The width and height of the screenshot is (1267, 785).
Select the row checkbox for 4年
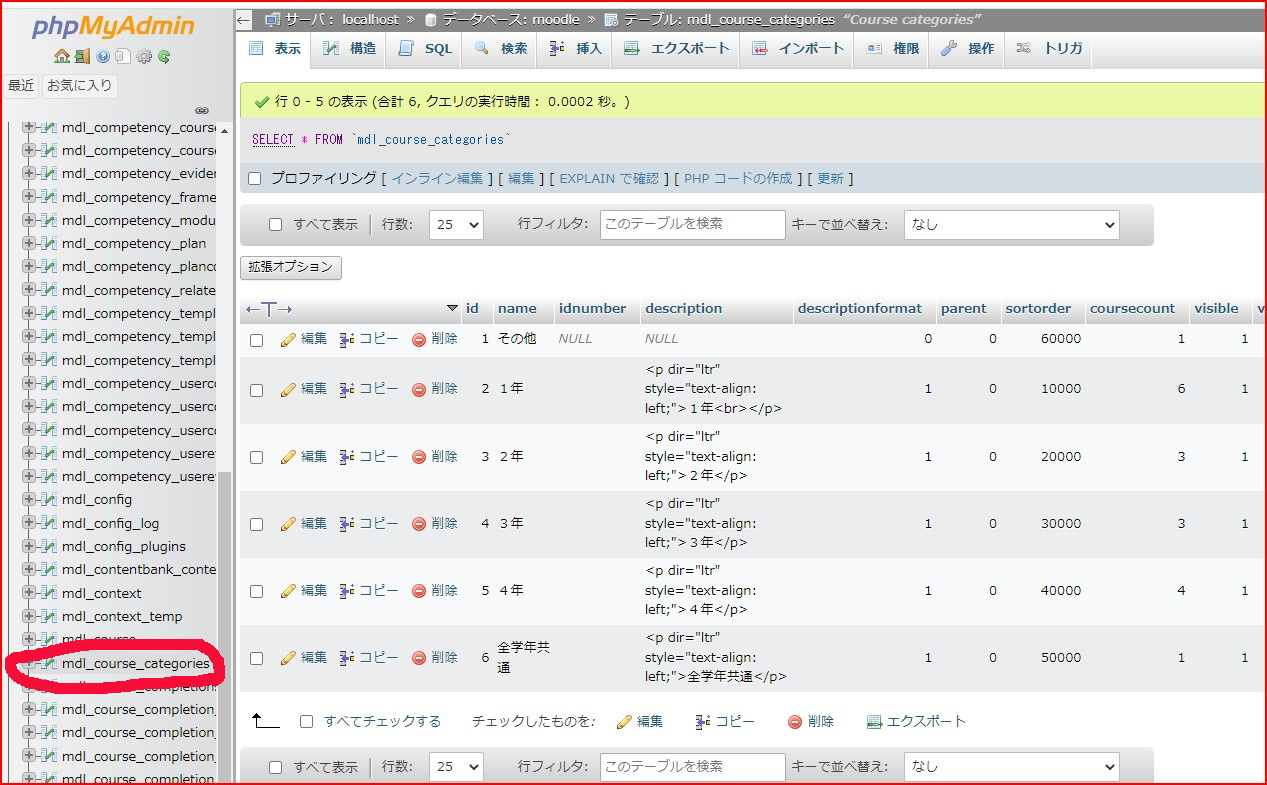point(256,591)
